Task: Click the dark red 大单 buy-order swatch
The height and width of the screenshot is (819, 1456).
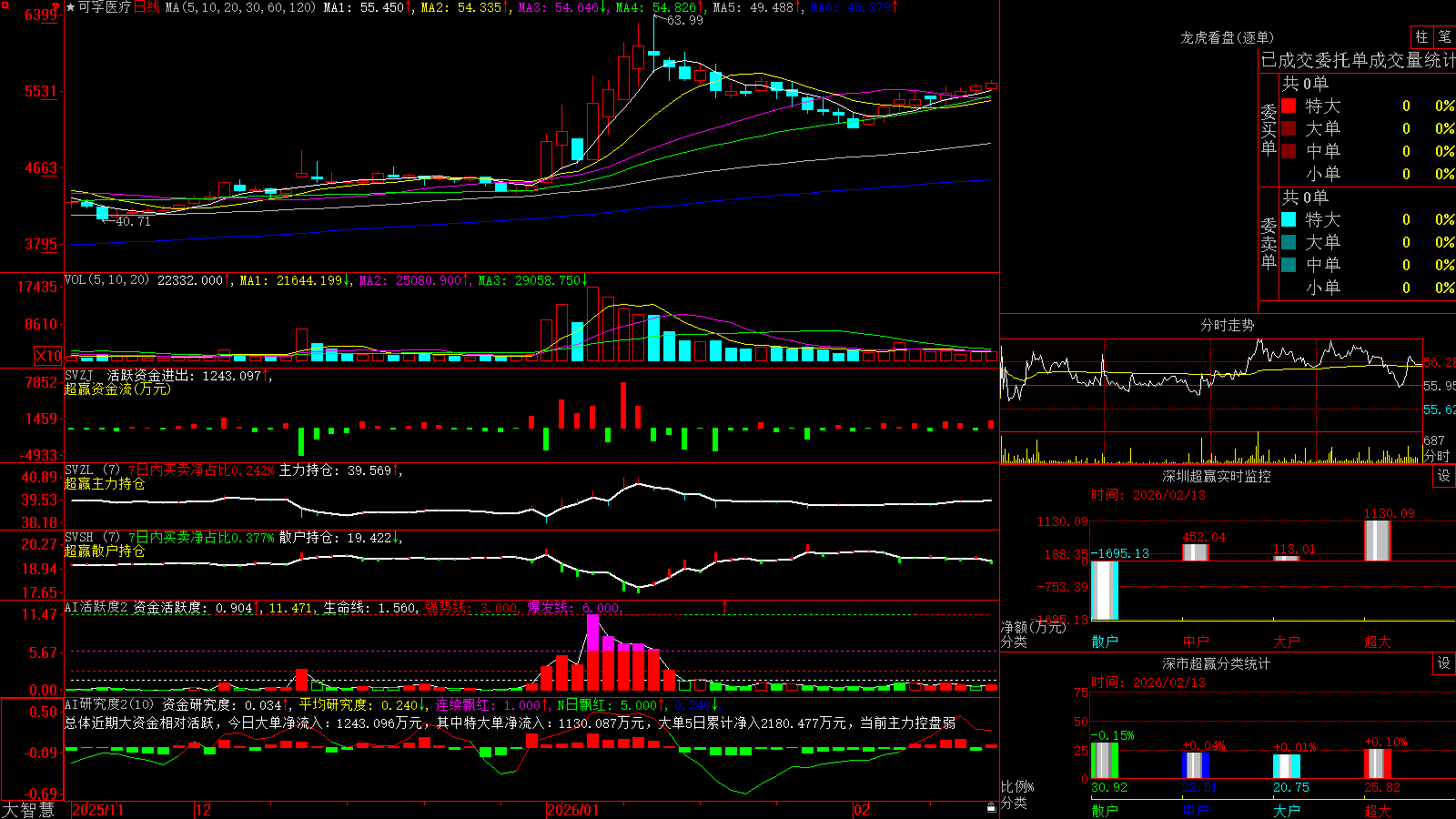Action: tap(1289, 128)
